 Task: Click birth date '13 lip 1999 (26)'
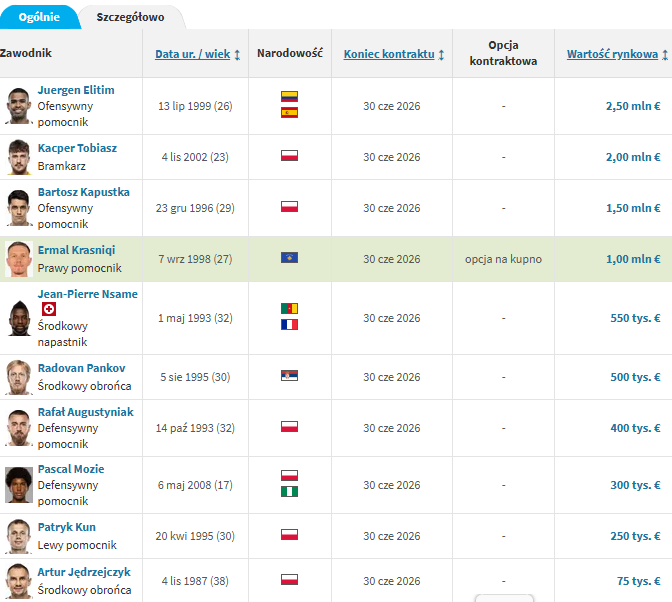195,106
